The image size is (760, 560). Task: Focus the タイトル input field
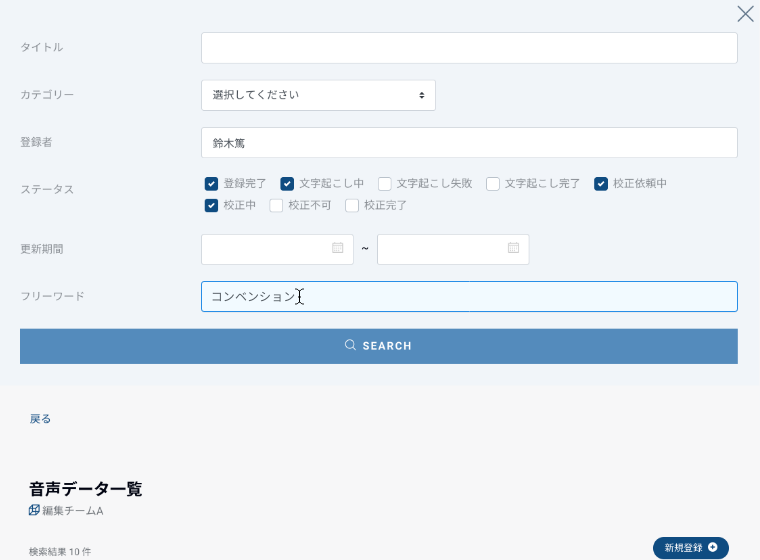(x=469, y=48)
